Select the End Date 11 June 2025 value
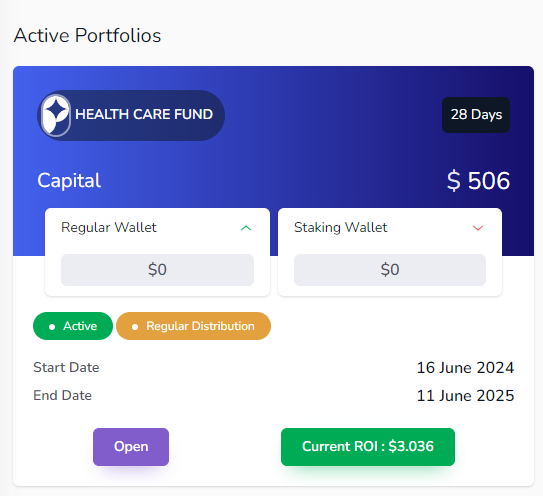The height and width of the screenshot is (496, 543). coord(465,396)
